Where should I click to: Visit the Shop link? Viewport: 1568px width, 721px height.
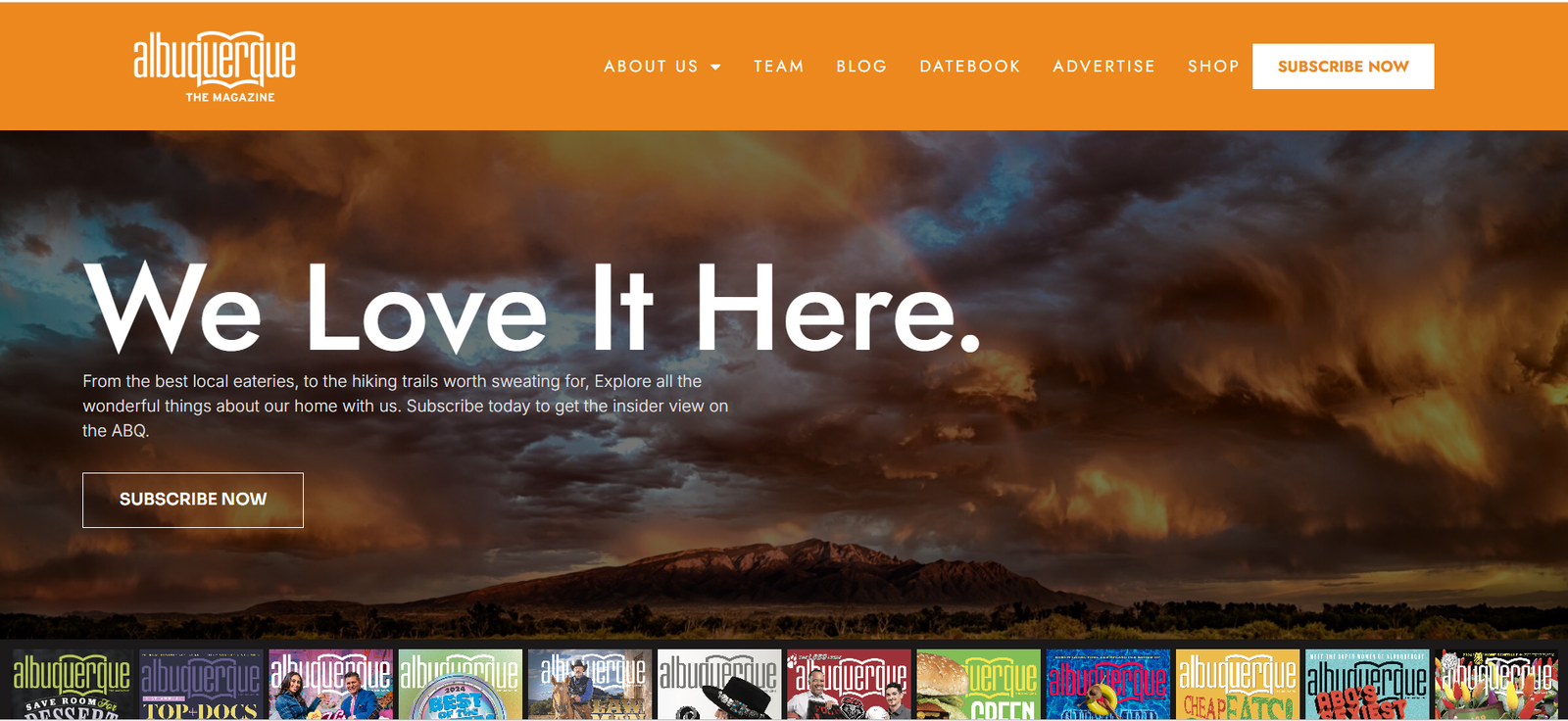click(1213, 67)
